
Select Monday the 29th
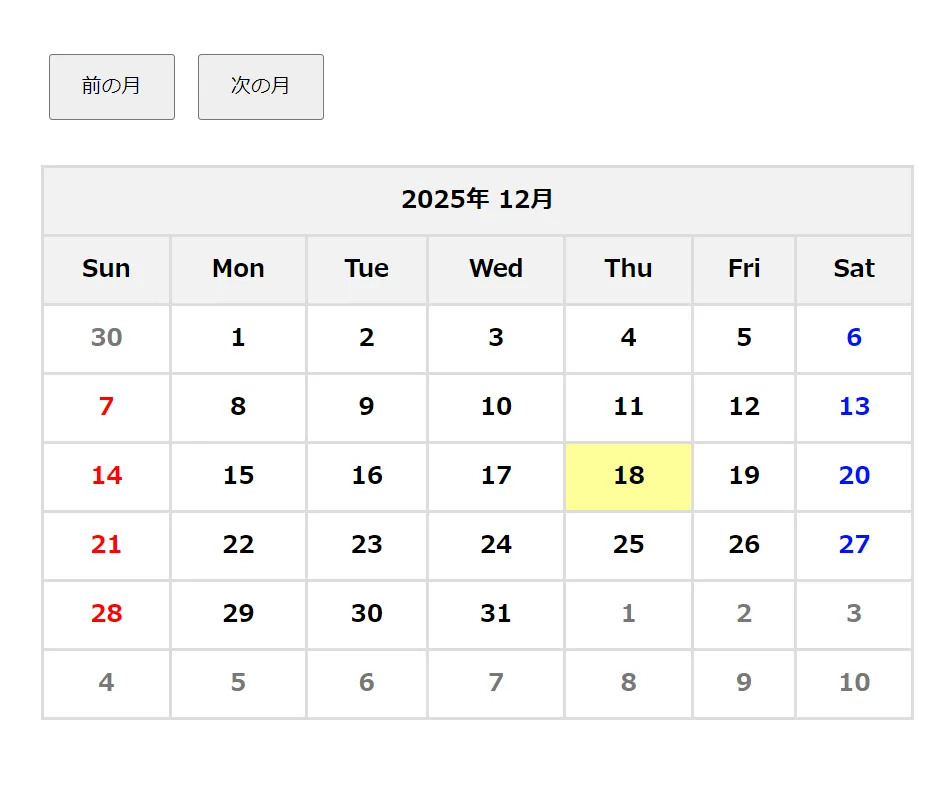pos(238,614)
